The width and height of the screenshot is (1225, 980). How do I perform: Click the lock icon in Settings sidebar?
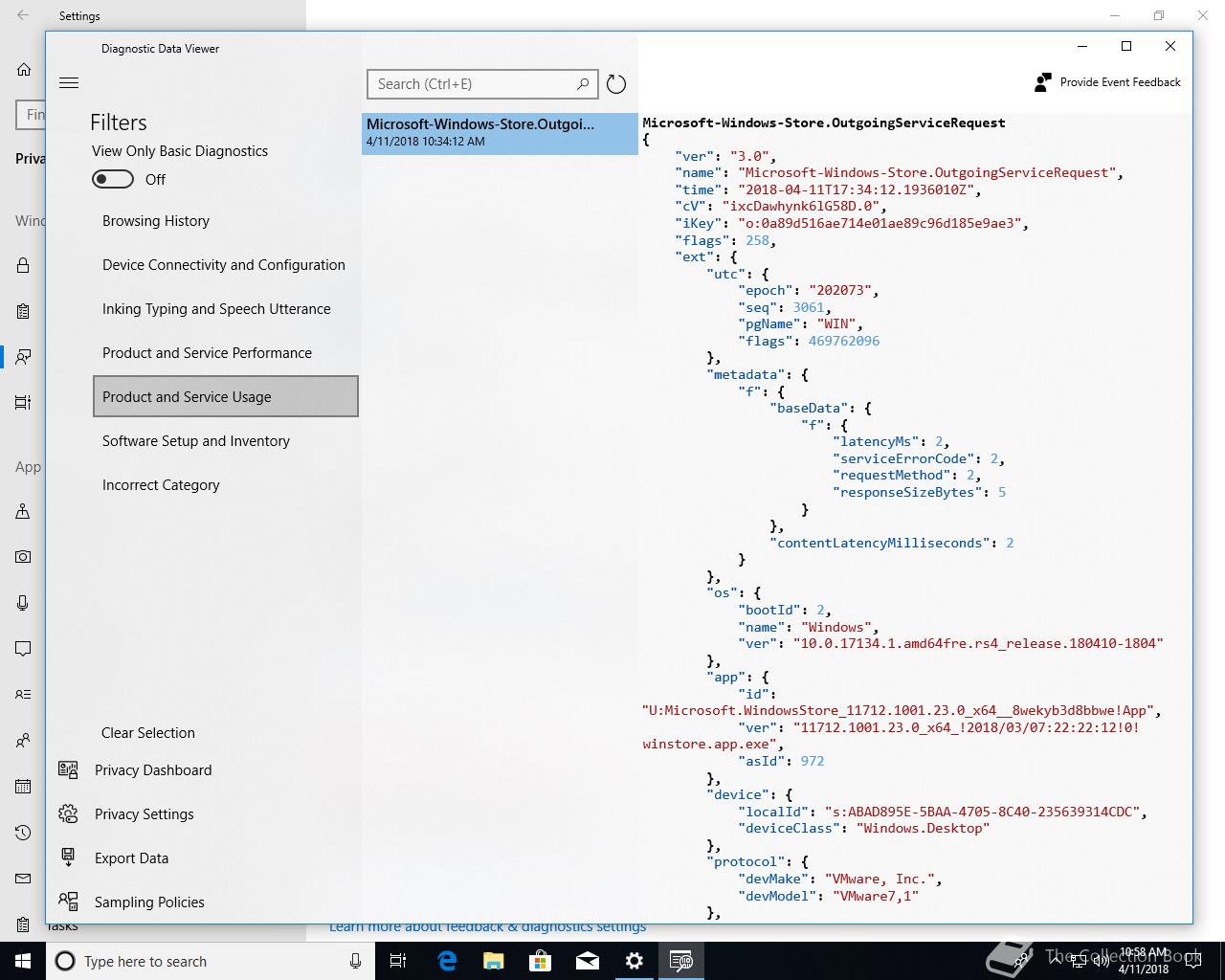pyautogui.click(x=23, y=265)
